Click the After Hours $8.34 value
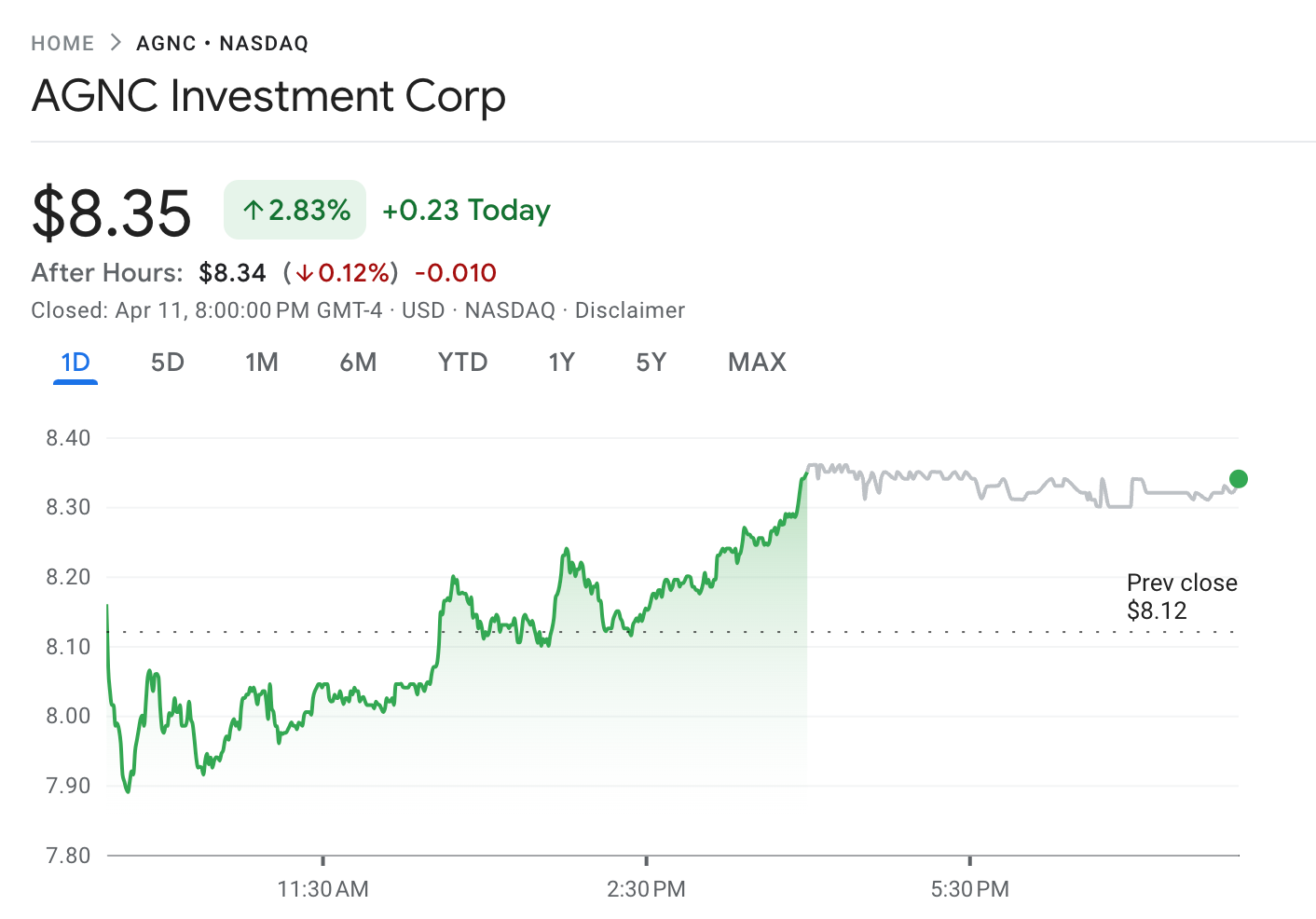This screenshot has height=919, width=1316. click(232, 273)
